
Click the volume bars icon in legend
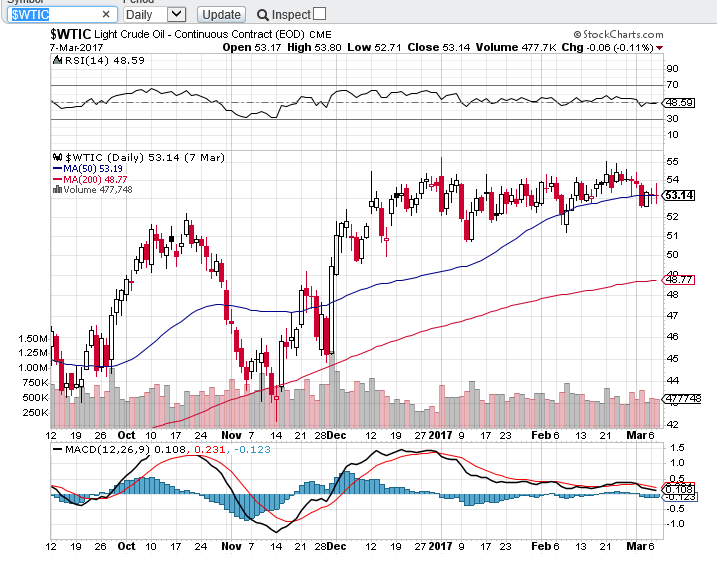57,189
